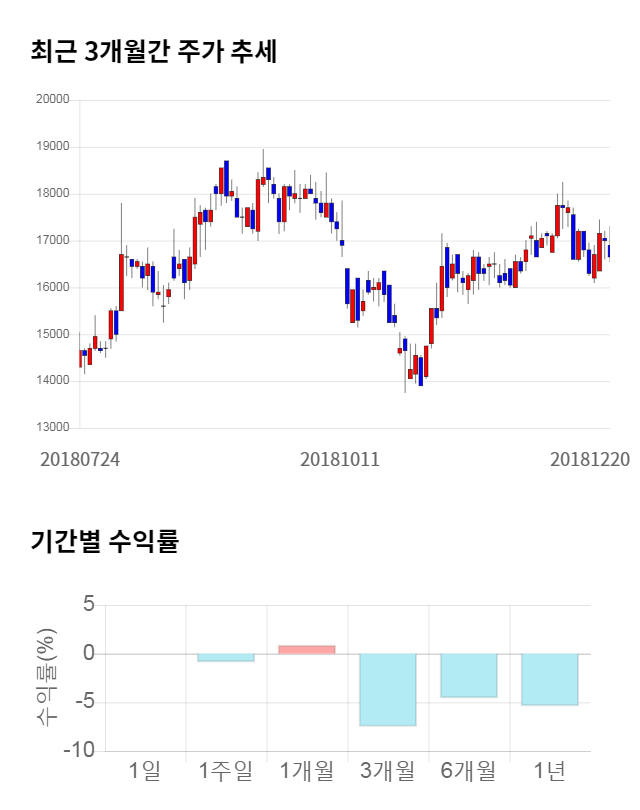
Task: Select the 6개월 return bar
Action: click(469, 675)
